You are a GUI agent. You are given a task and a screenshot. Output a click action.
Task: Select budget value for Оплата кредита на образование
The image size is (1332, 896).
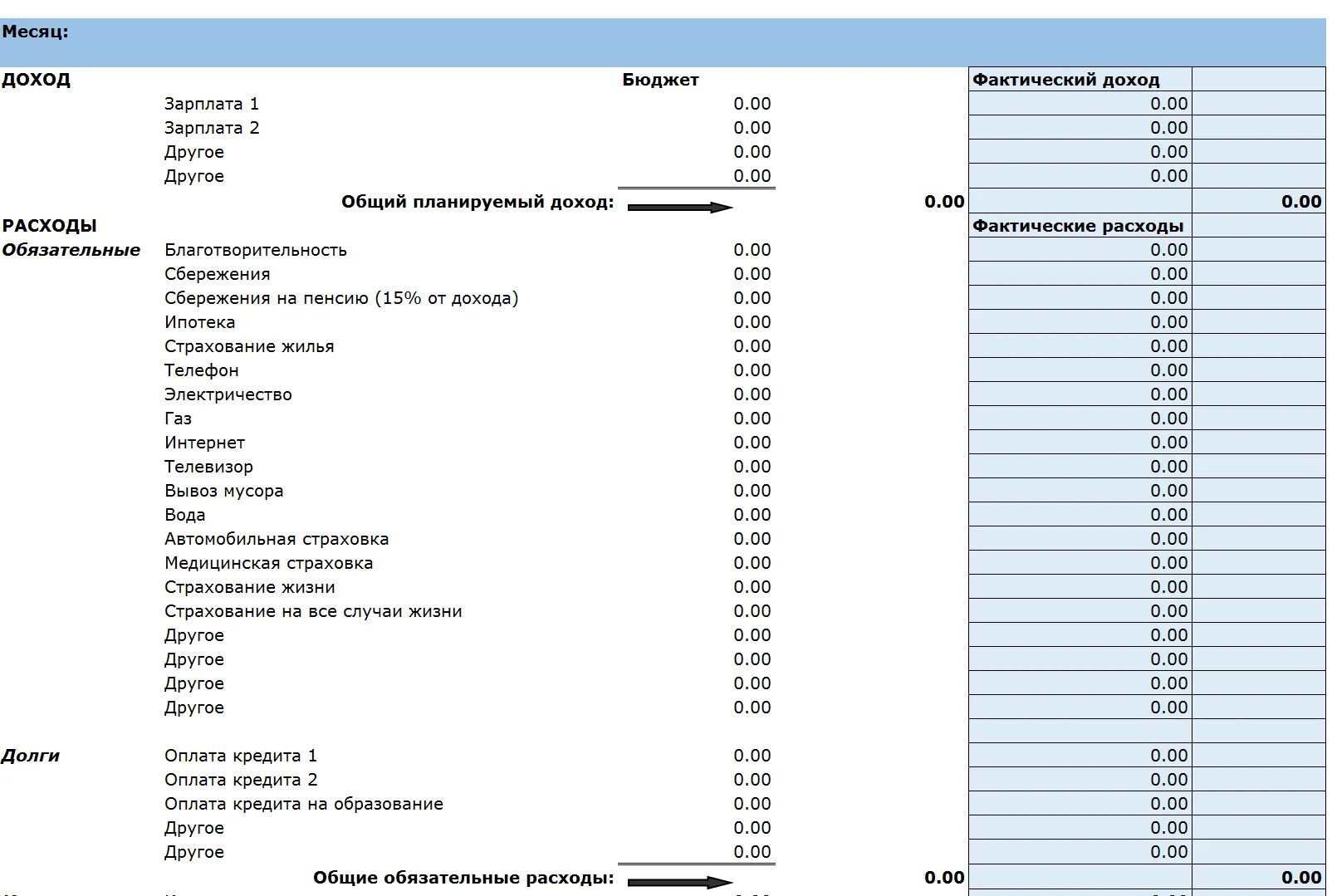pyautogui.click(x=752, y=804)
